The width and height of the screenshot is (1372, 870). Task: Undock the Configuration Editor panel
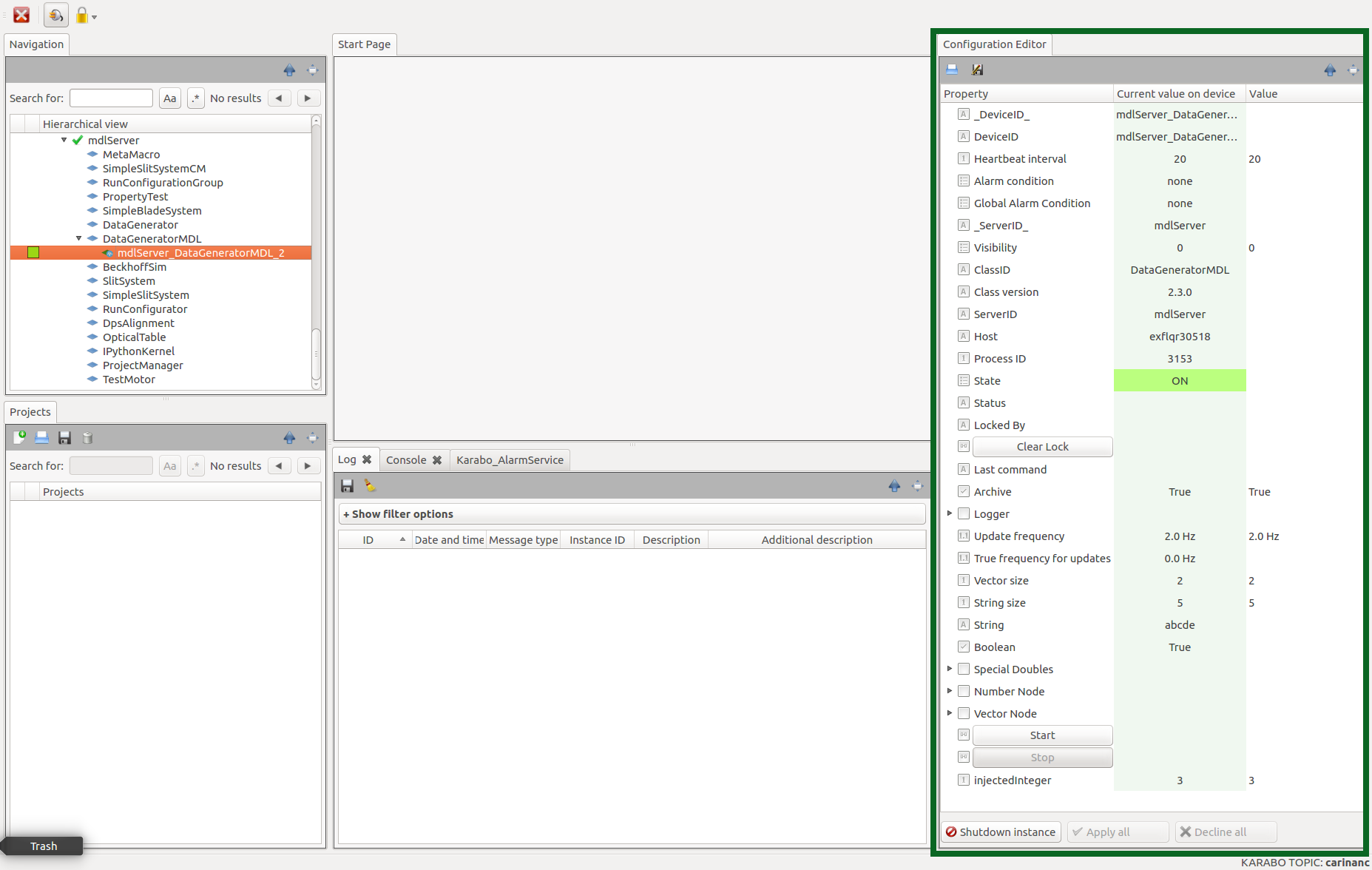(x=1330, y=70)
